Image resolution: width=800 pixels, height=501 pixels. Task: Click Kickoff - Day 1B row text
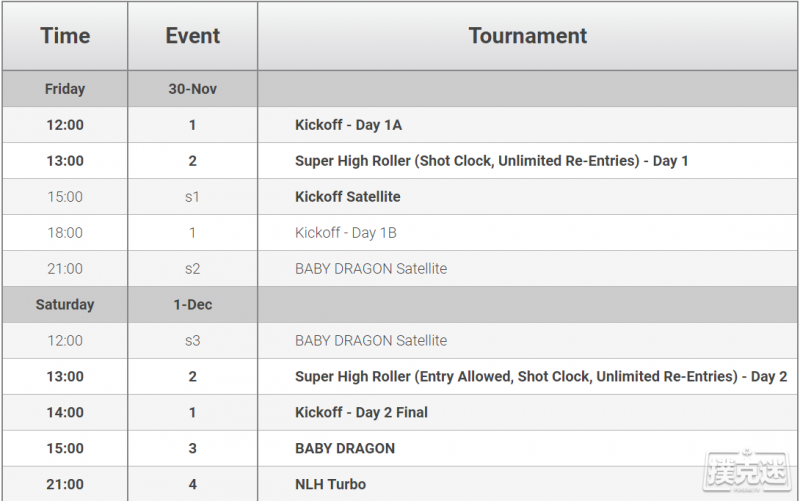[x=345, y=233]
